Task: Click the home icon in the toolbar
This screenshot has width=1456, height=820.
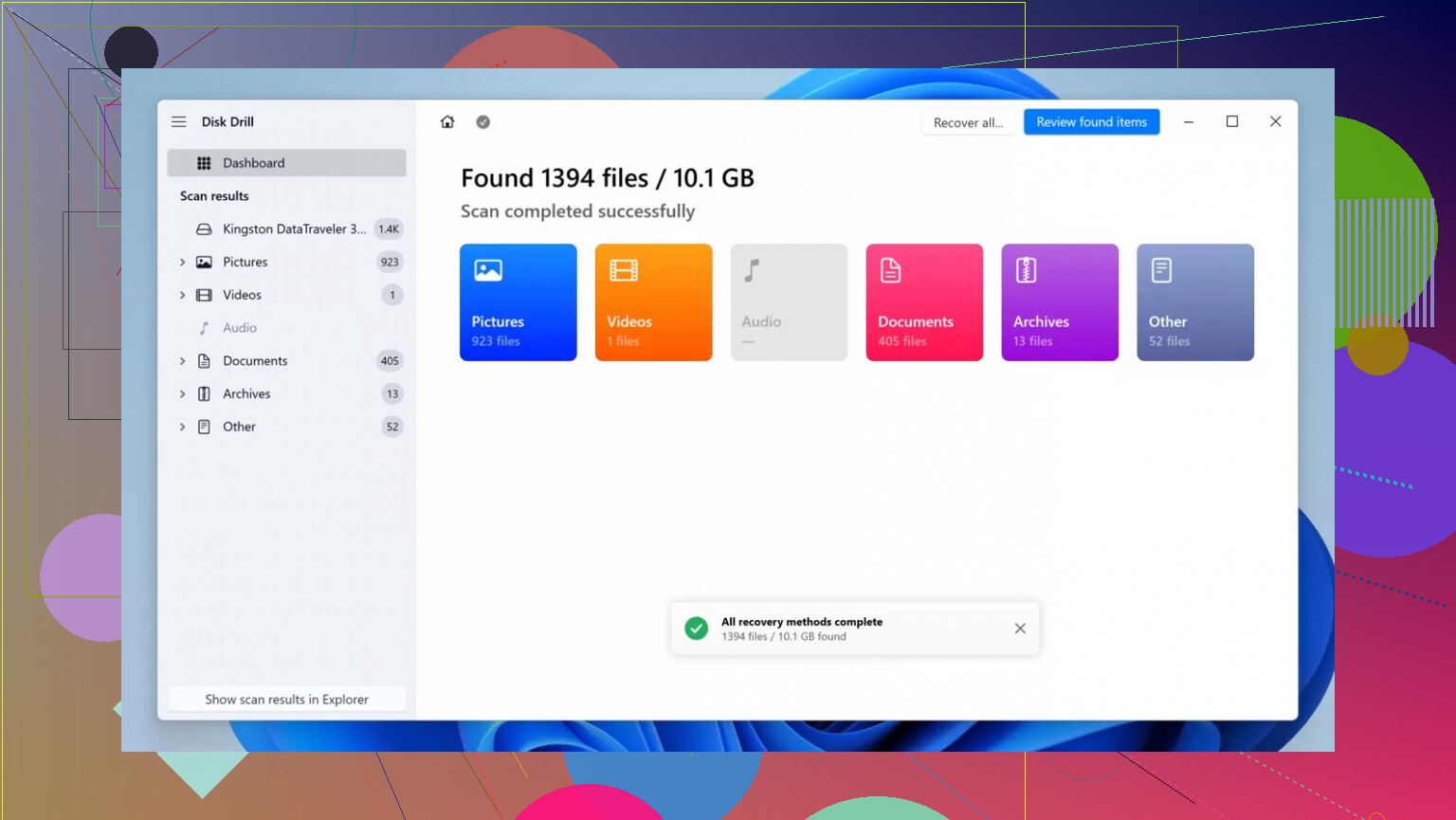Action: (x=447, y=122)
